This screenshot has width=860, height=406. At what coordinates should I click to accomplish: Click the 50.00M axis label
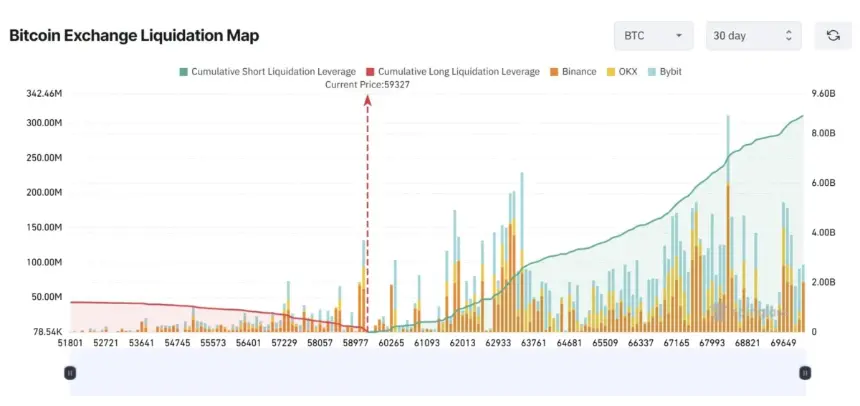(46, 297)
